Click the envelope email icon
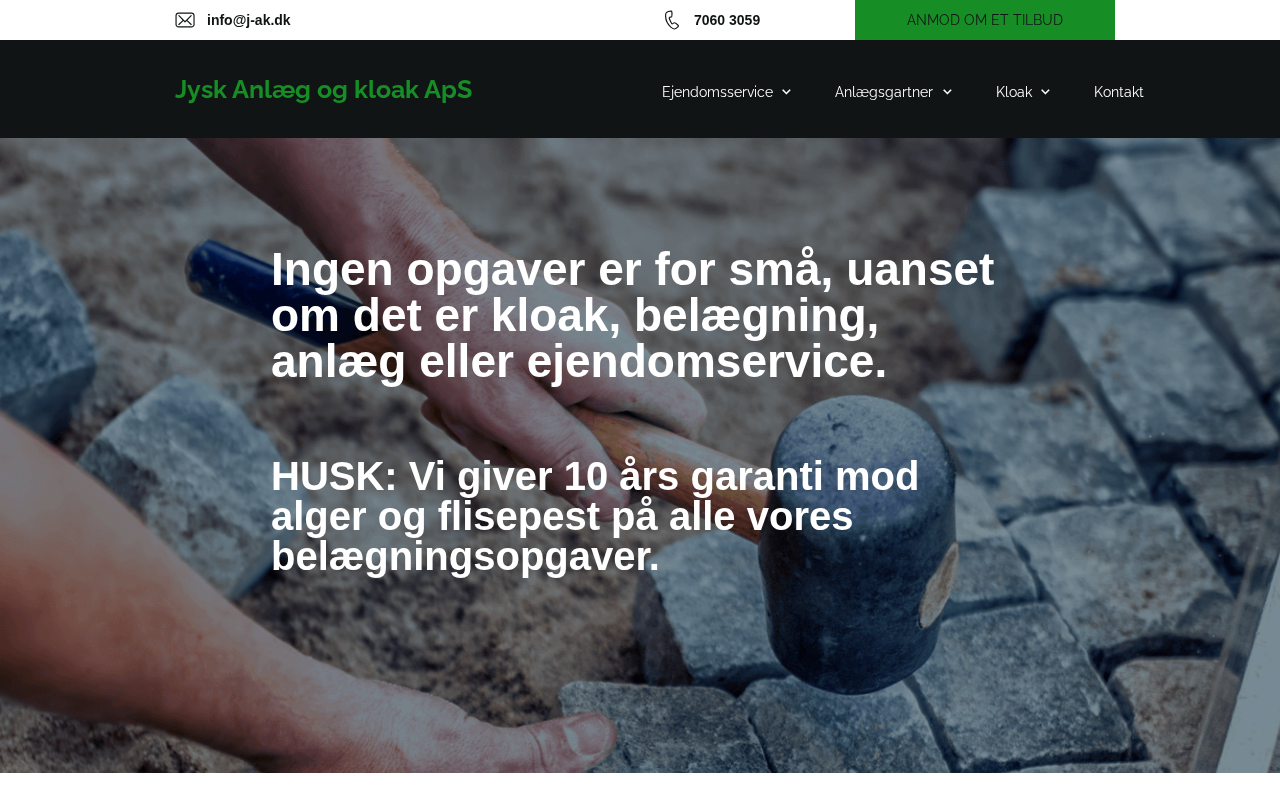This screenshot has height=800, width=1280. 185,20
